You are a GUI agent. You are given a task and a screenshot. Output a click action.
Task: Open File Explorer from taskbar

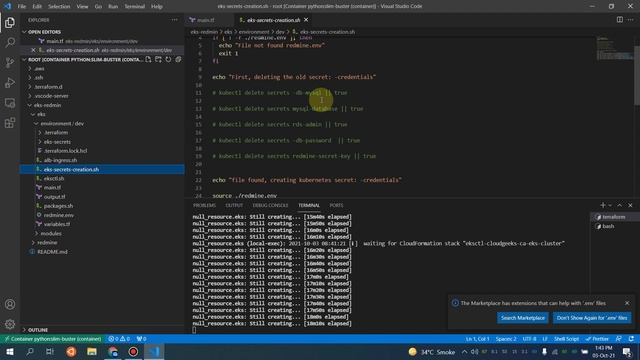[92, 351]
